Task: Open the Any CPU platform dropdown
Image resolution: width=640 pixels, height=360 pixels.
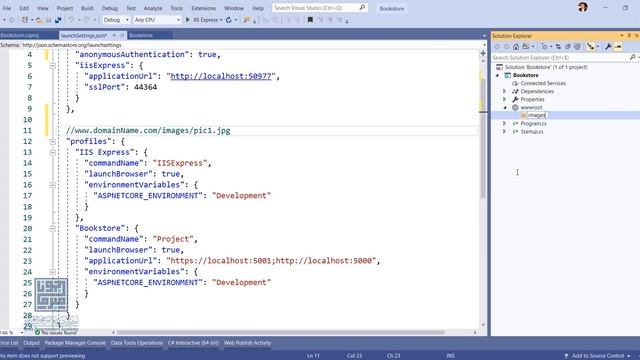Action: [x=157, y=20]
